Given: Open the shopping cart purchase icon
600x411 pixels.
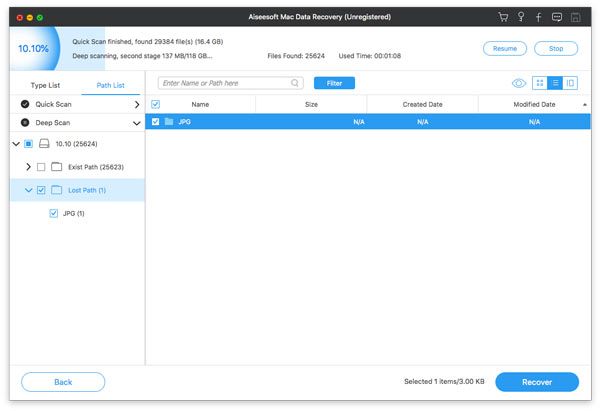Looking at the screenshot, I should click(x=502, y=18).
